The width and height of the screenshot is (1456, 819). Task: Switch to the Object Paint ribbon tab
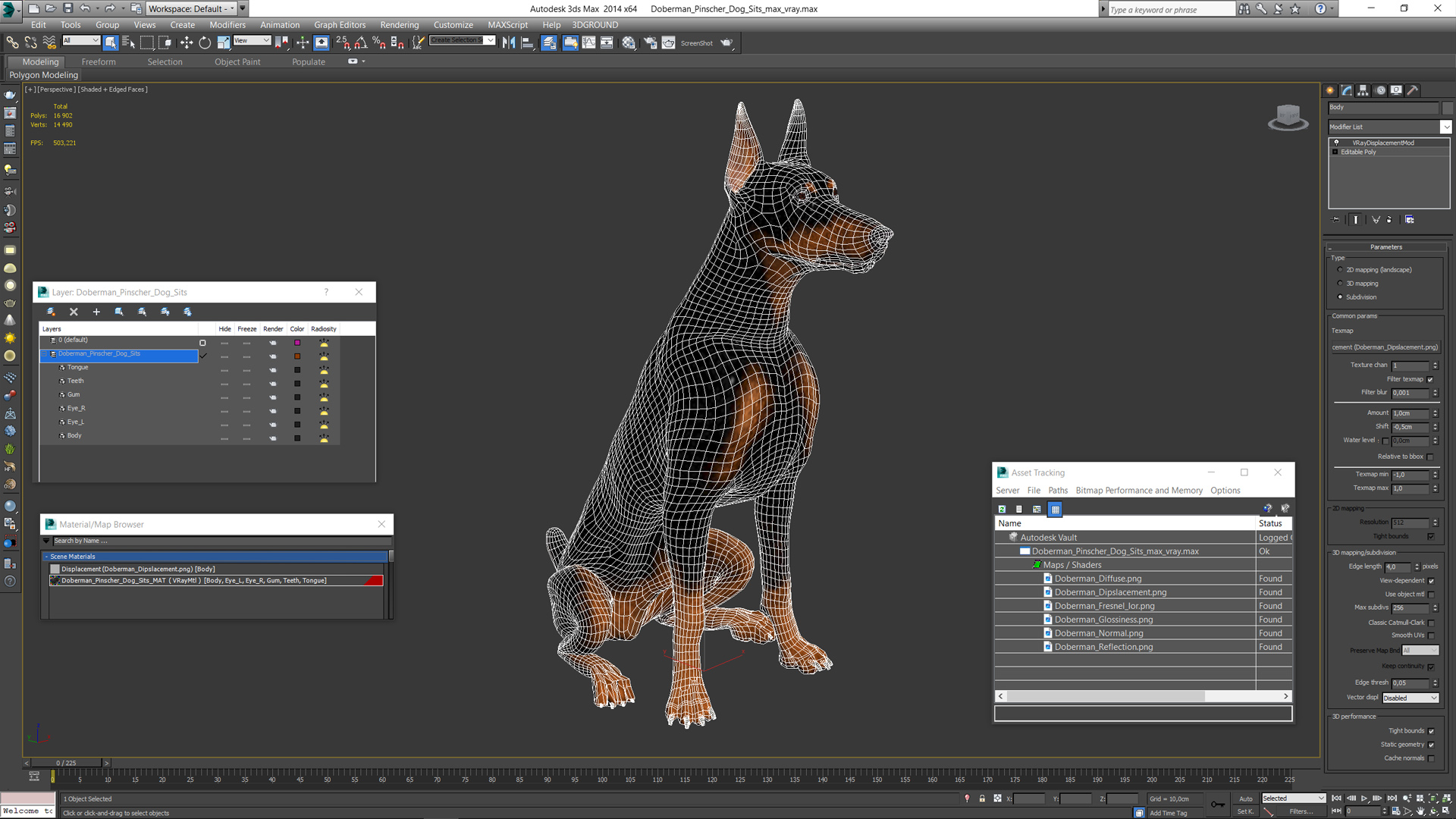coord(237,62)
